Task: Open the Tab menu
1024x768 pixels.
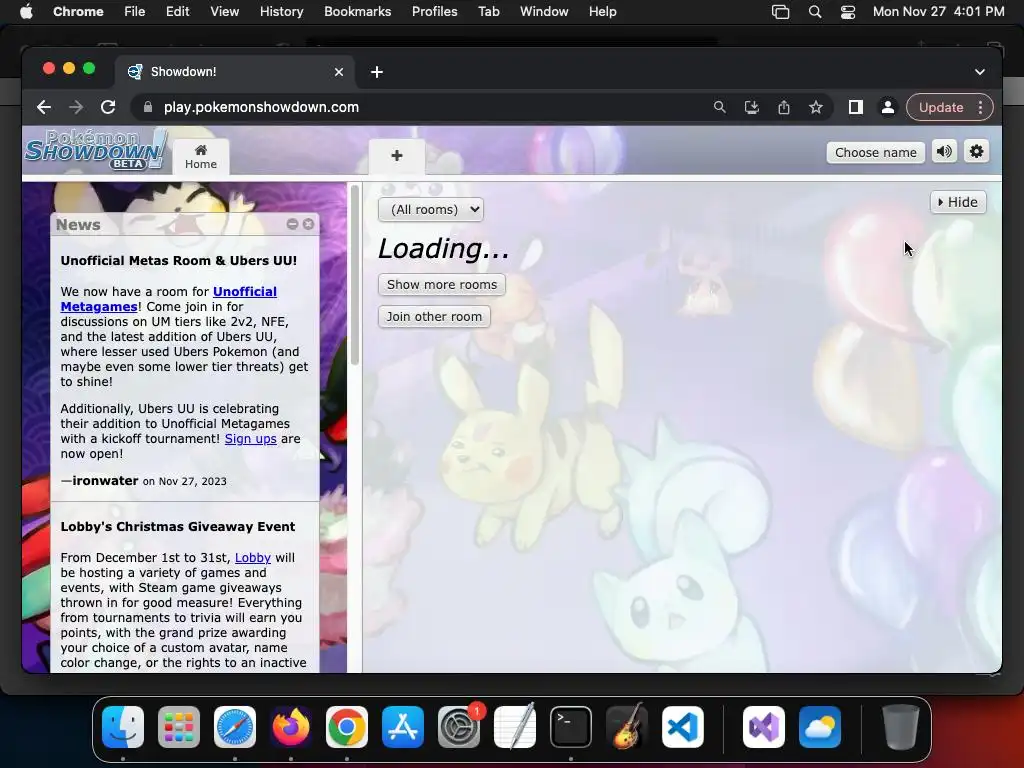Action: click(488, 12)
